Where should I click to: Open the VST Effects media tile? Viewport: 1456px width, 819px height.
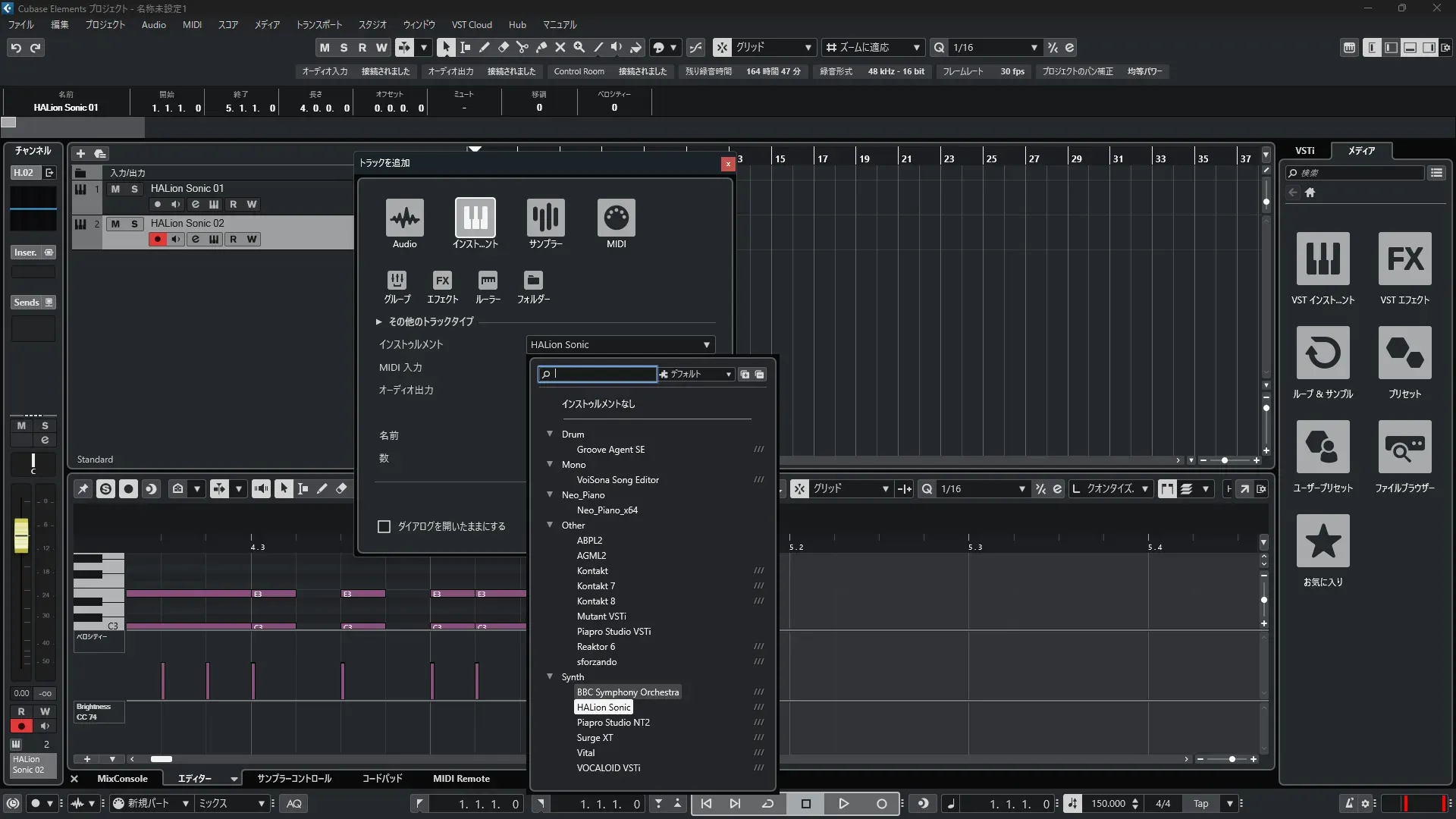point(1404,259)
